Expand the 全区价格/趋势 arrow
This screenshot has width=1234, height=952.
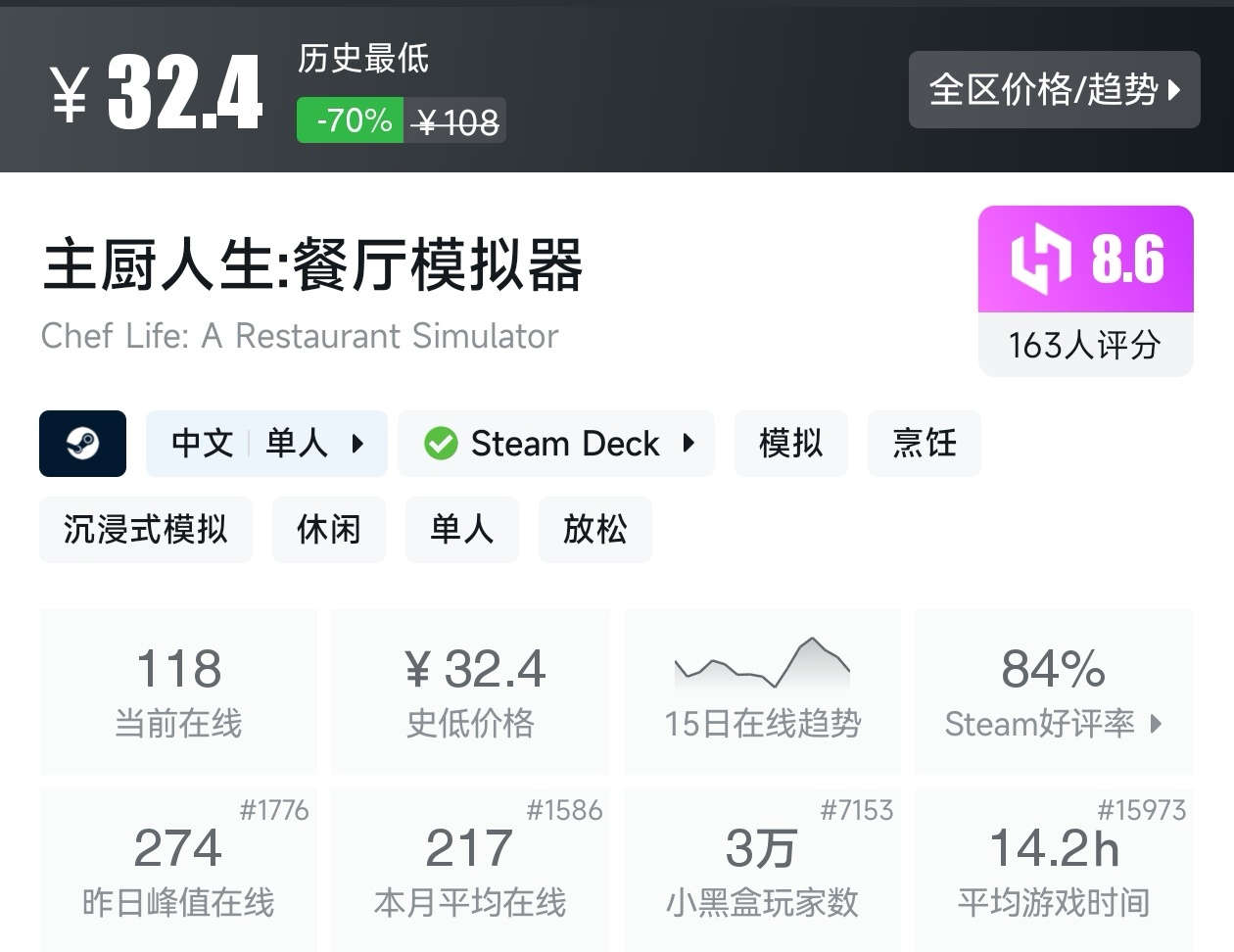[1175, 90]
